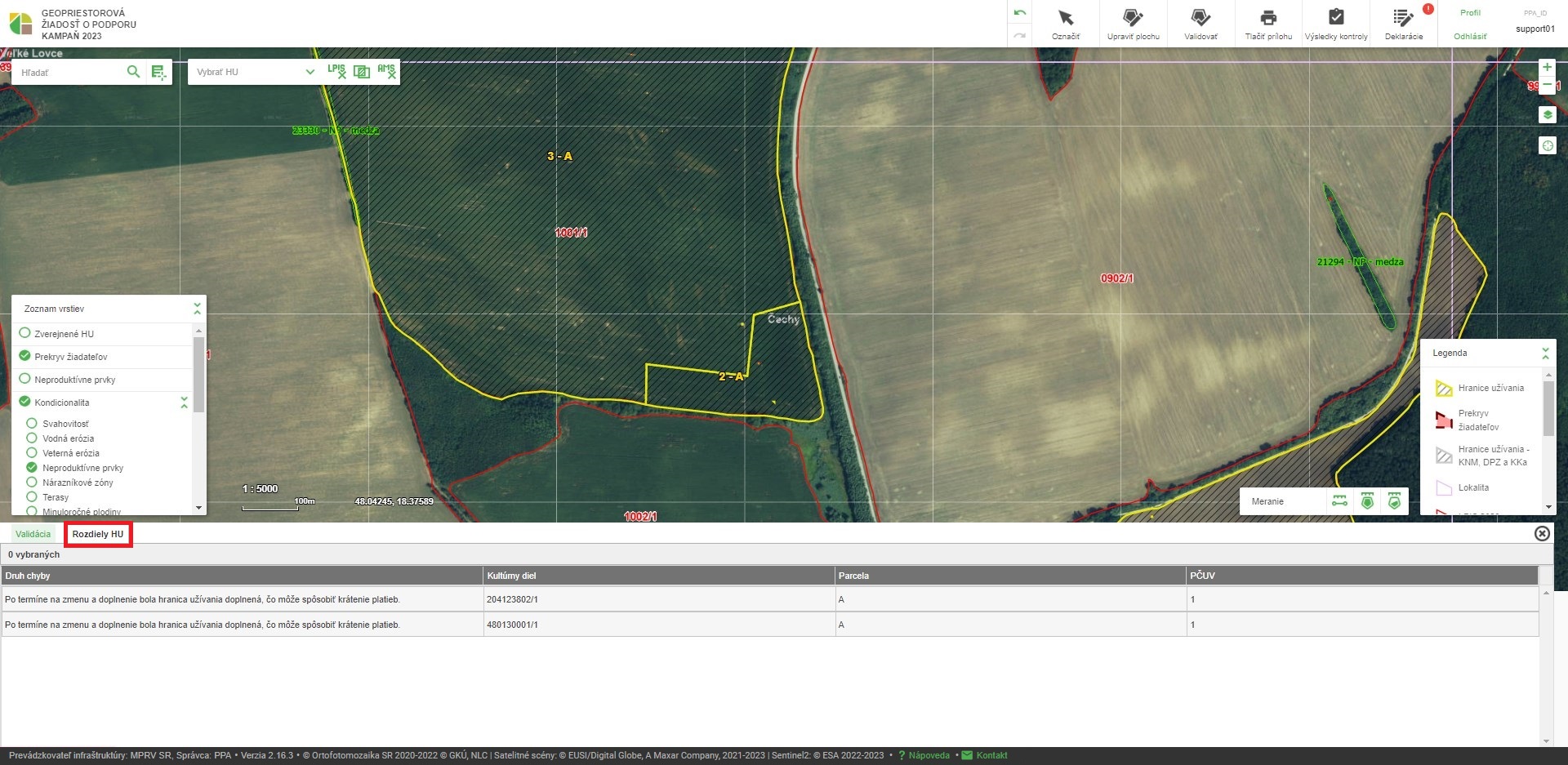Enable the Zverejnené HU layer
This screenshot has height=765, width=1568.
(24, 333)
